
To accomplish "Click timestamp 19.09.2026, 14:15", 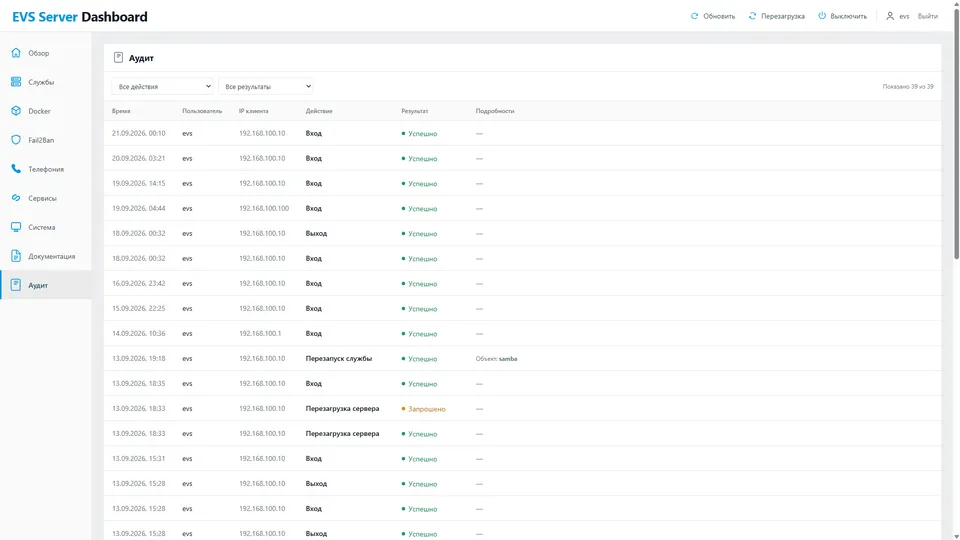I will tap(138, 183).
